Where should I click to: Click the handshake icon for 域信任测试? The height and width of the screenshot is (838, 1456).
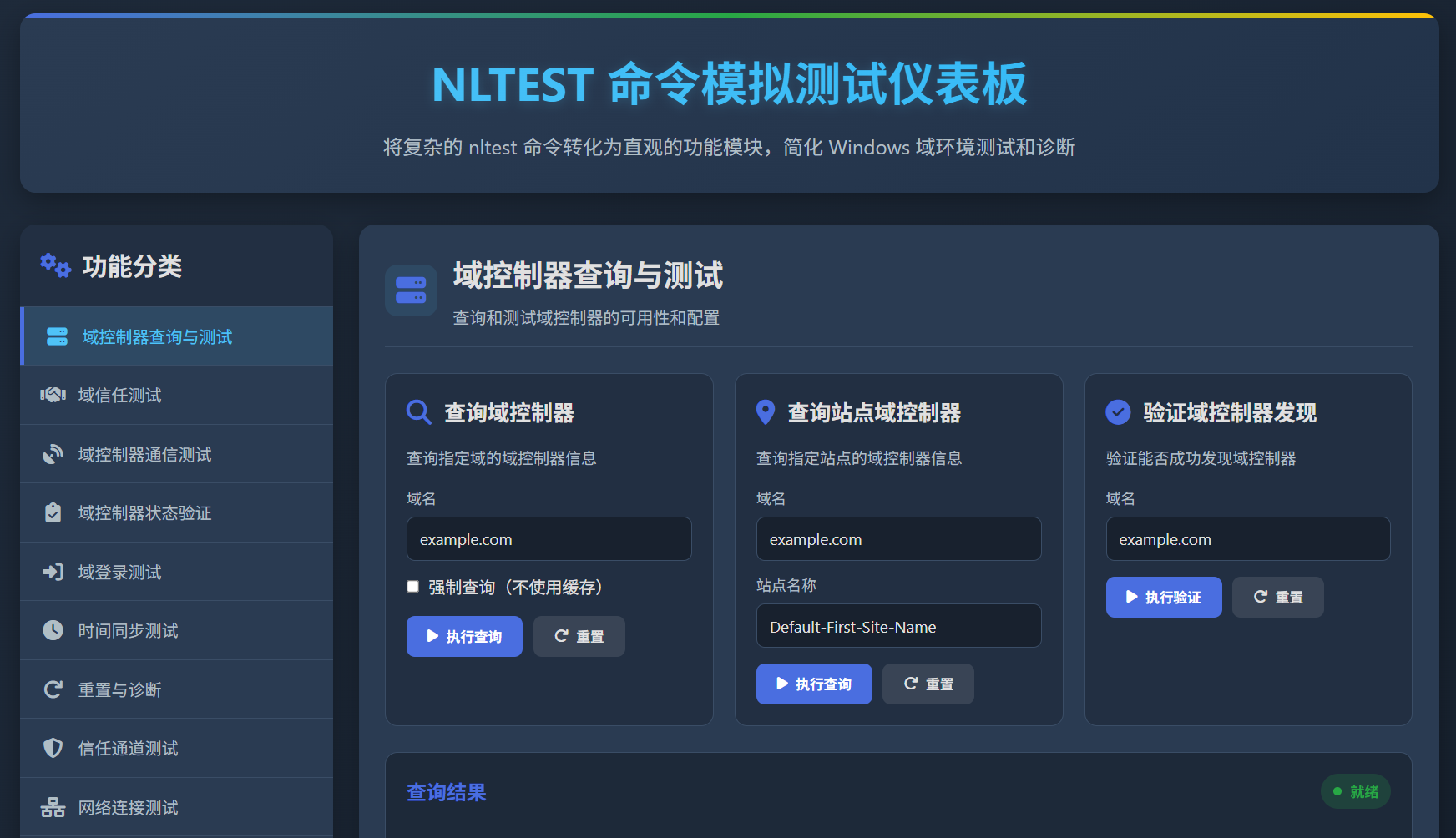pos(53,395)
